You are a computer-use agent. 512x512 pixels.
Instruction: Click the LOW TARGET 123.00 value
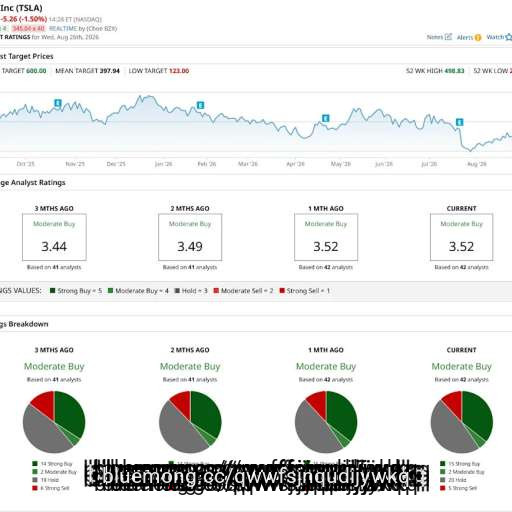(179, 71)
